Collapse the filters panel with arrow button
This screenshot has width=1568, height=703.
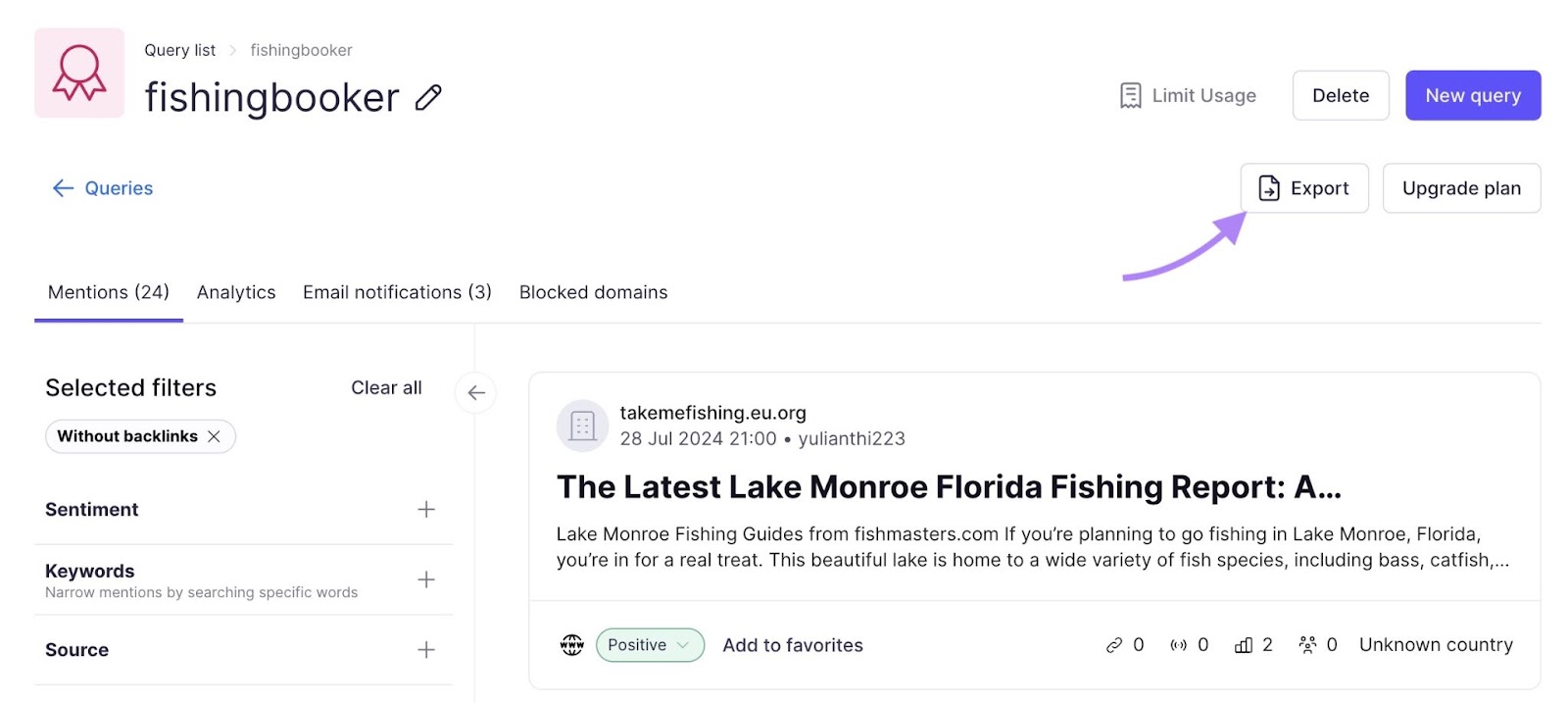(476, 393)
